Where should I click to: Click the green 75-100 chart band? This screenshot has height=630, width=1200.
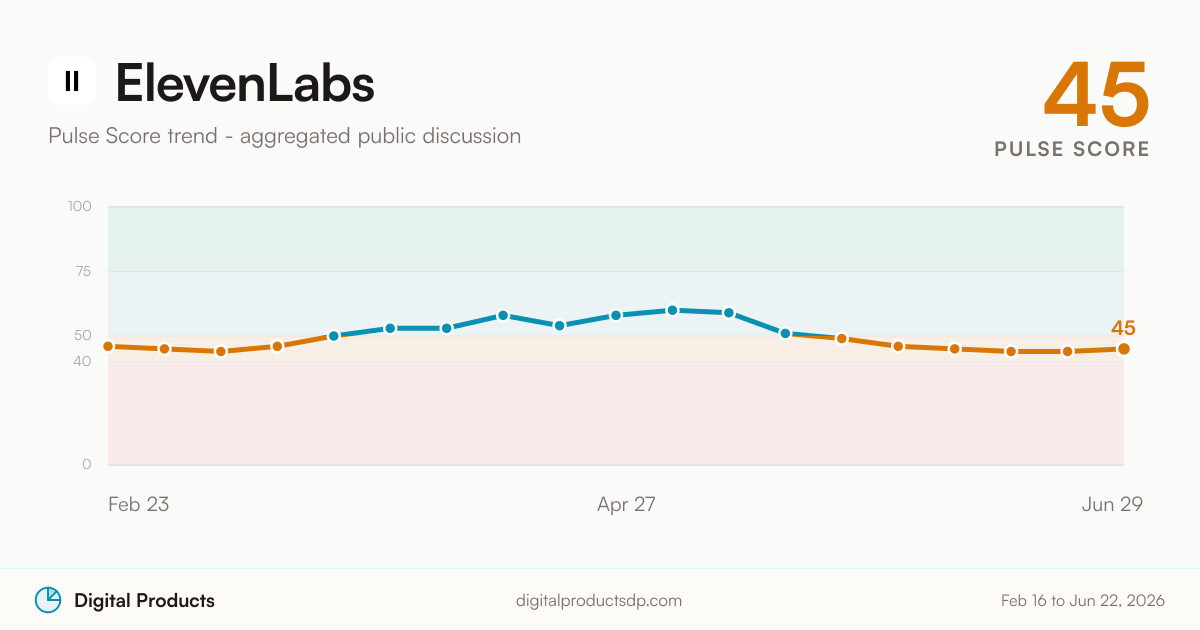click(x=616, y=239)
